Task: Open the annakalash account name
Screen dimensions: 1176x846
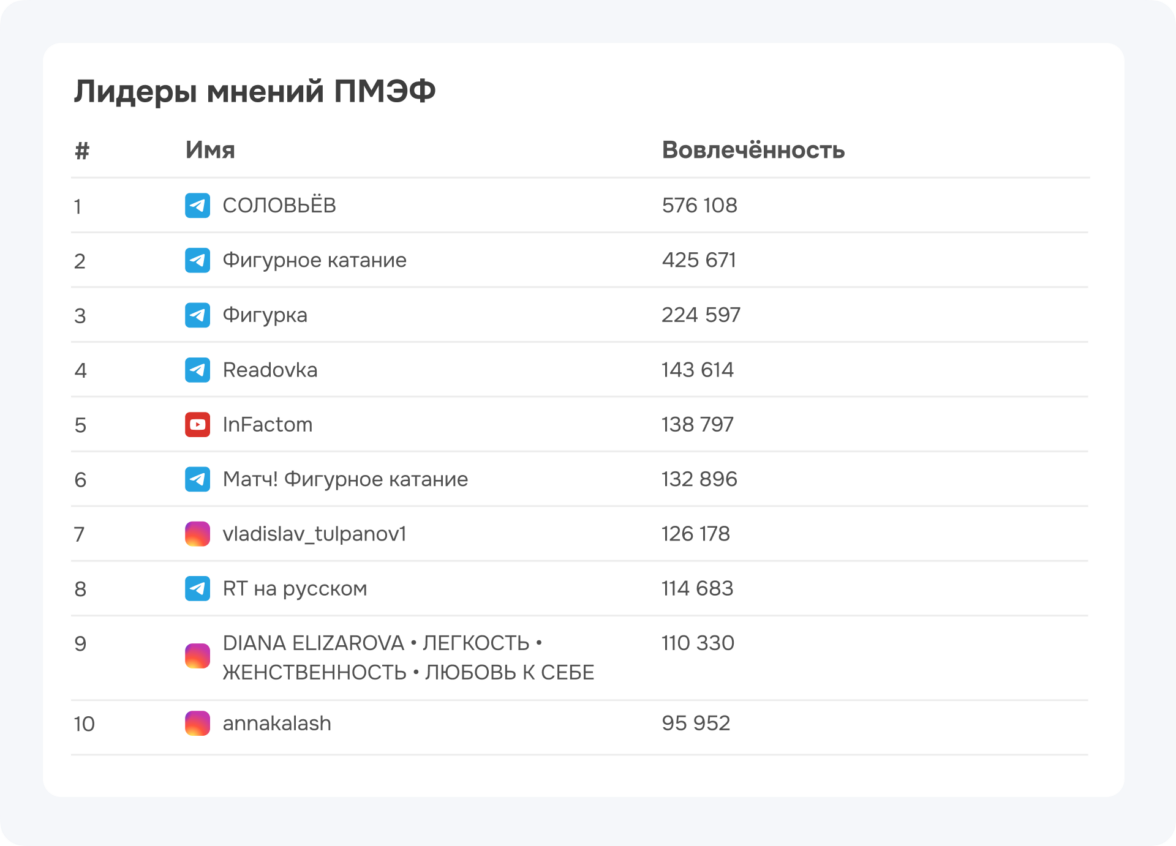Action: point(277,723)
